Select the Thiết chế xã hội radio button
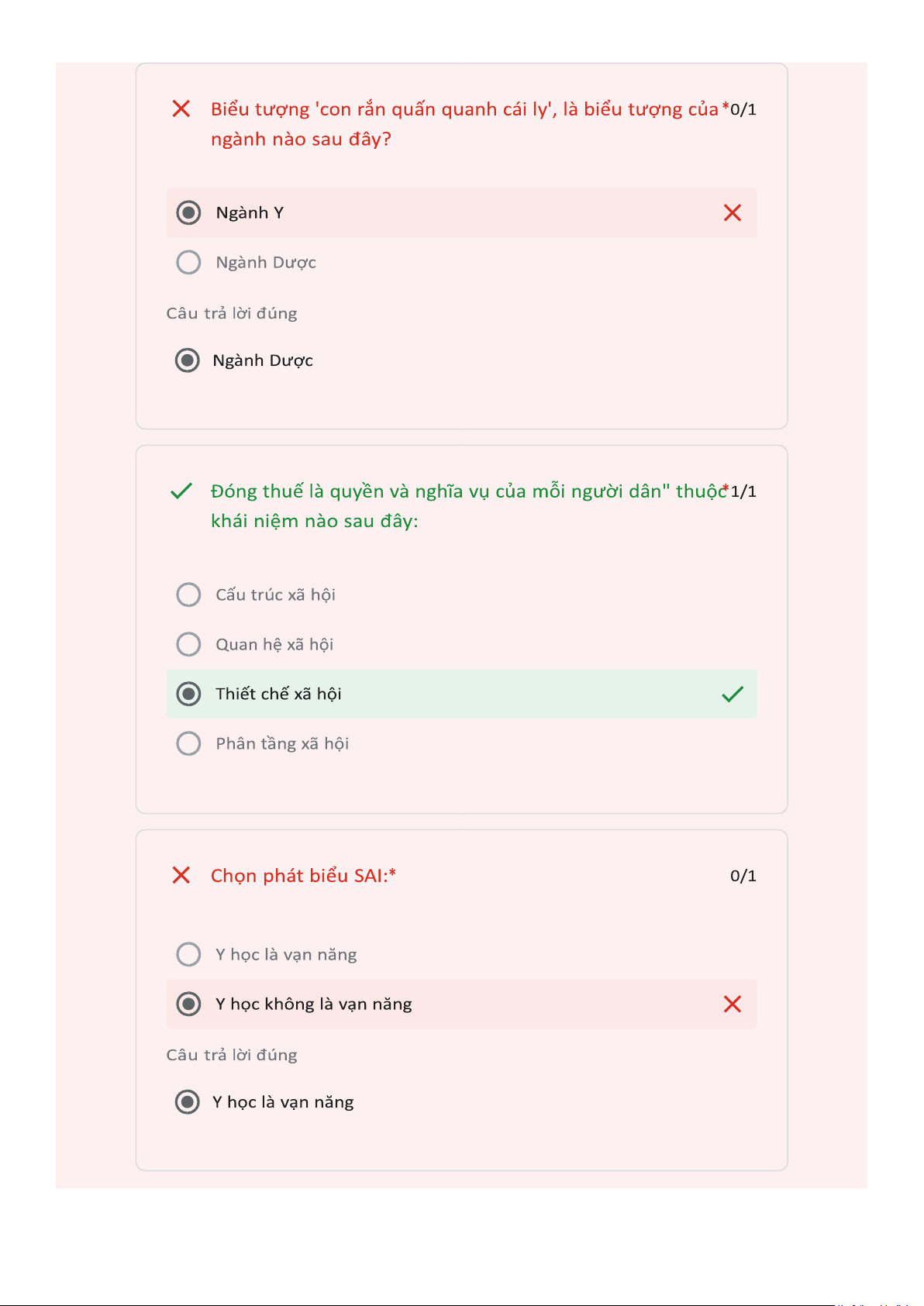924x1306 pixels. coord(188,694)
